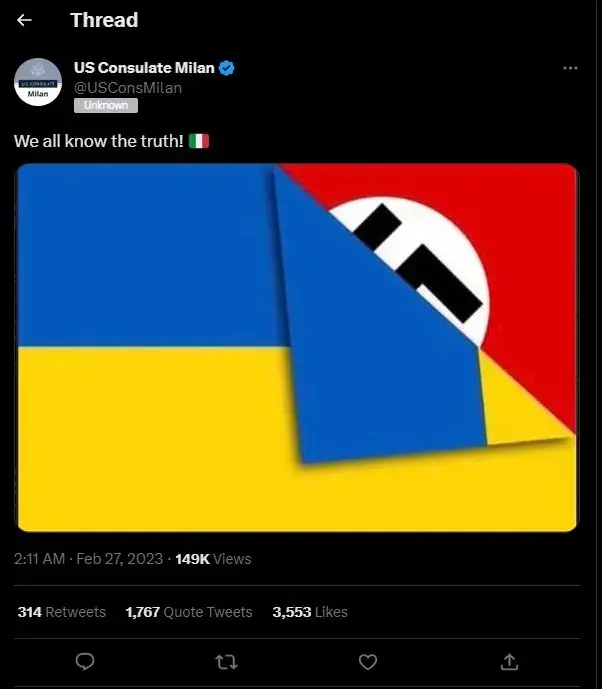Open the three-dot more options menu
This screenshot has width=602, height=689.
(x=570, y=68)
